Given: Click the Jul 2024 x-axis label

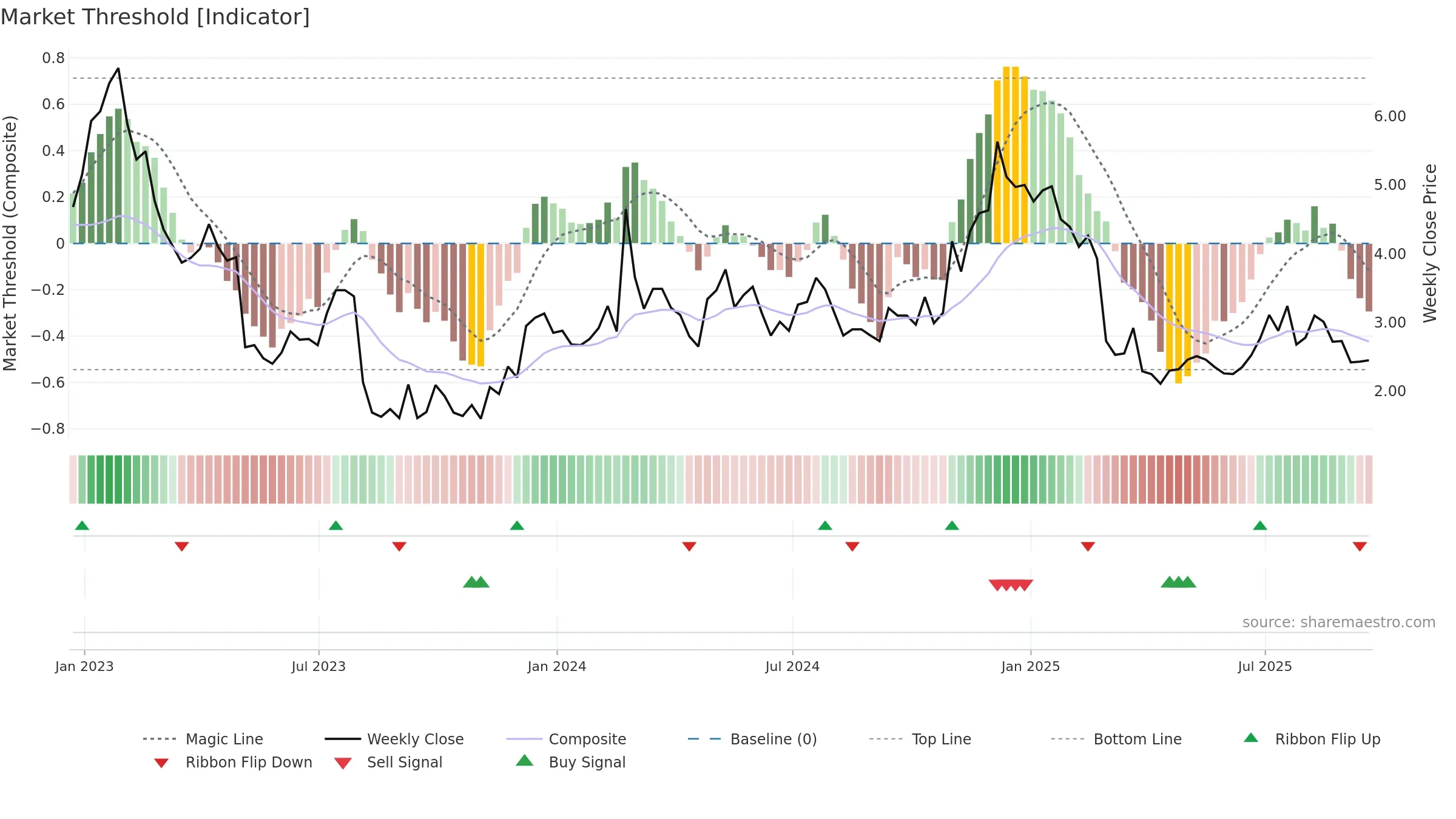Looking at the screenshot, I should point(792,666).
